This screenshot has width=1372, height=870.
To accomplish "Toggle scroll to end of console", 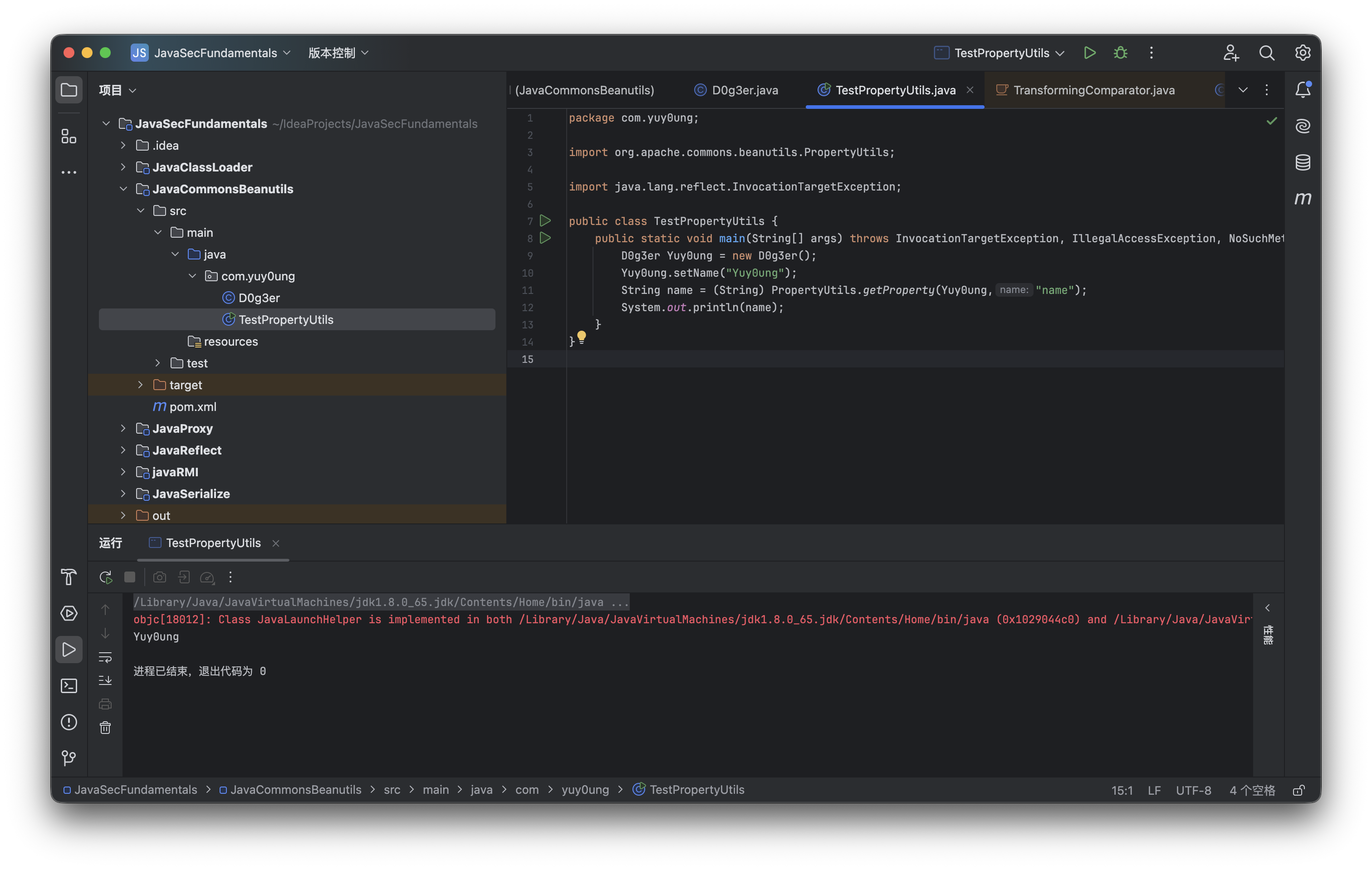I will (105, 680).
